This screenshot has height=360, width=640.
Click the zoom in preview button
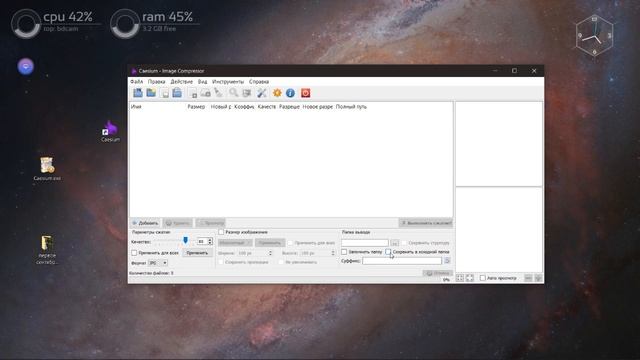[538, 278]
